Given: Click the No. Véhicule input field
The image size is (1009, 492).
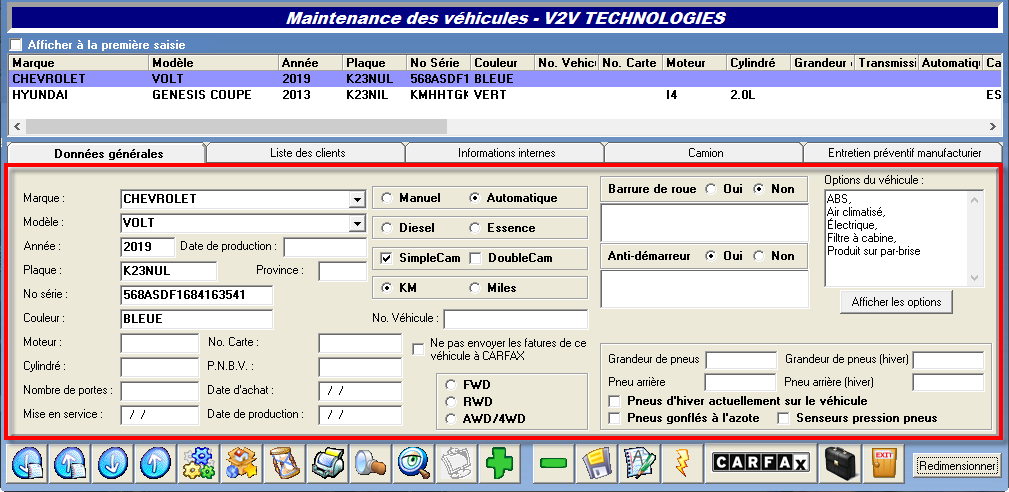Looking at the screenshot, I should tap(515, 319).
